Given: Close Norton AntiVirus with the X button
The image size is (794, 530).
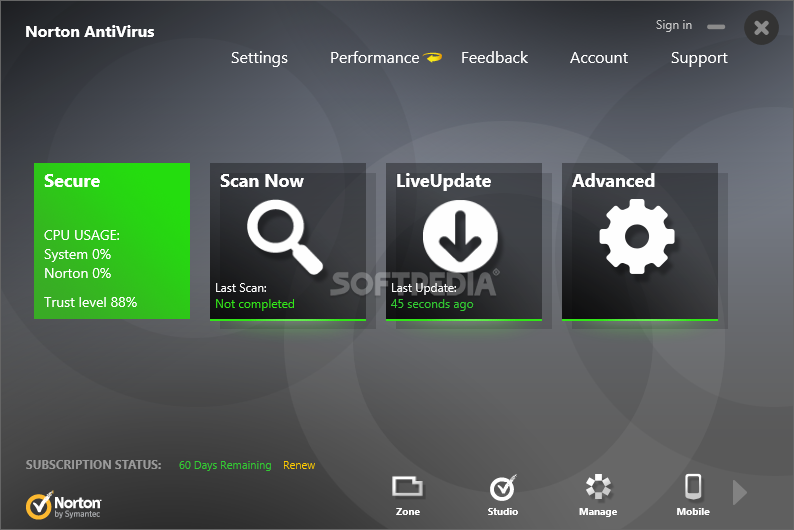Looking at the screenshot, I should click(761, 27).
